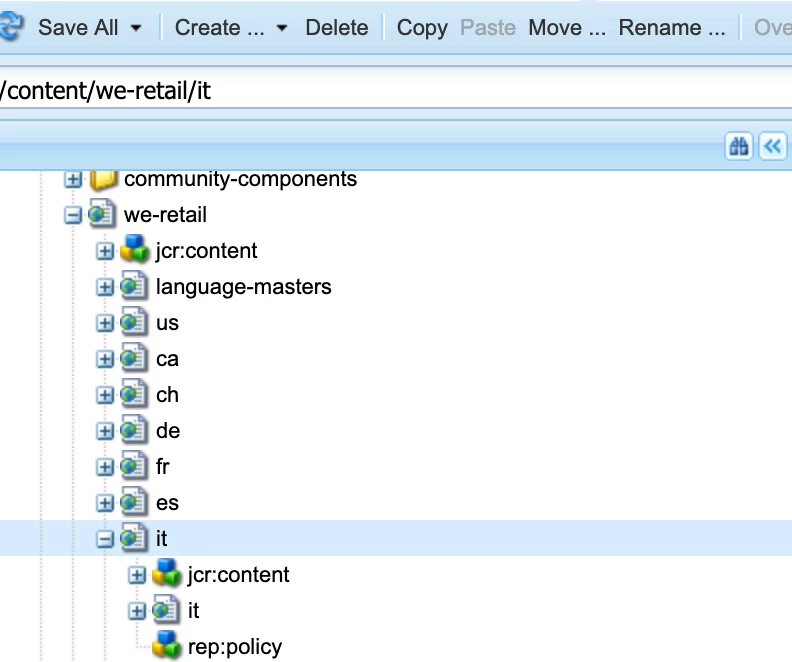Click the page icon of nested it child
792x662 pixels.
coord(166,610)
